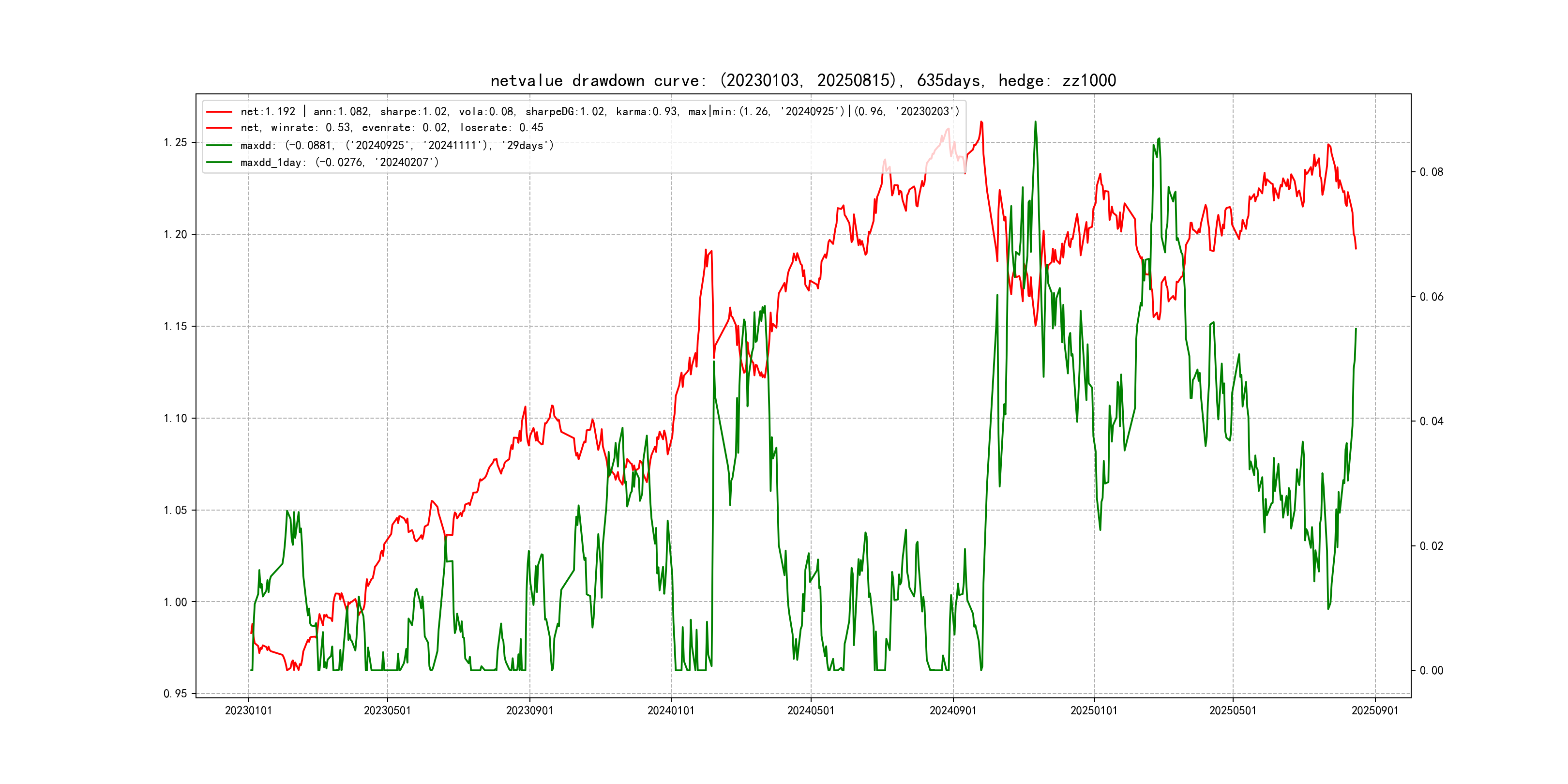The height and width of the screenshot is (784, 1568).
Task: Click left y-axis label 1.00
Action: point(175,602)
